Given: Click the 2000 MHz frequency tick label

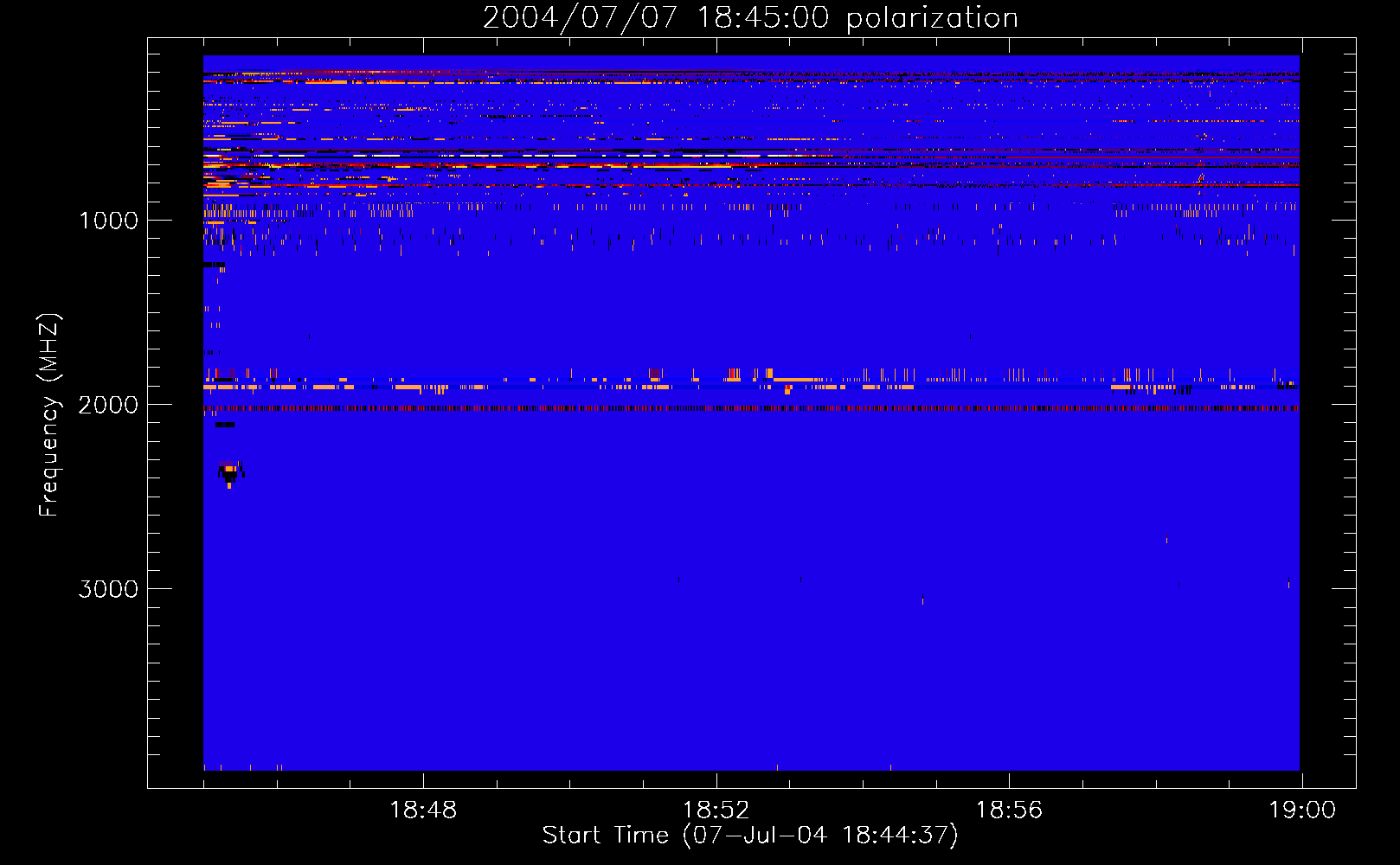Looking at the screenshot, I should tap(109, 405).
